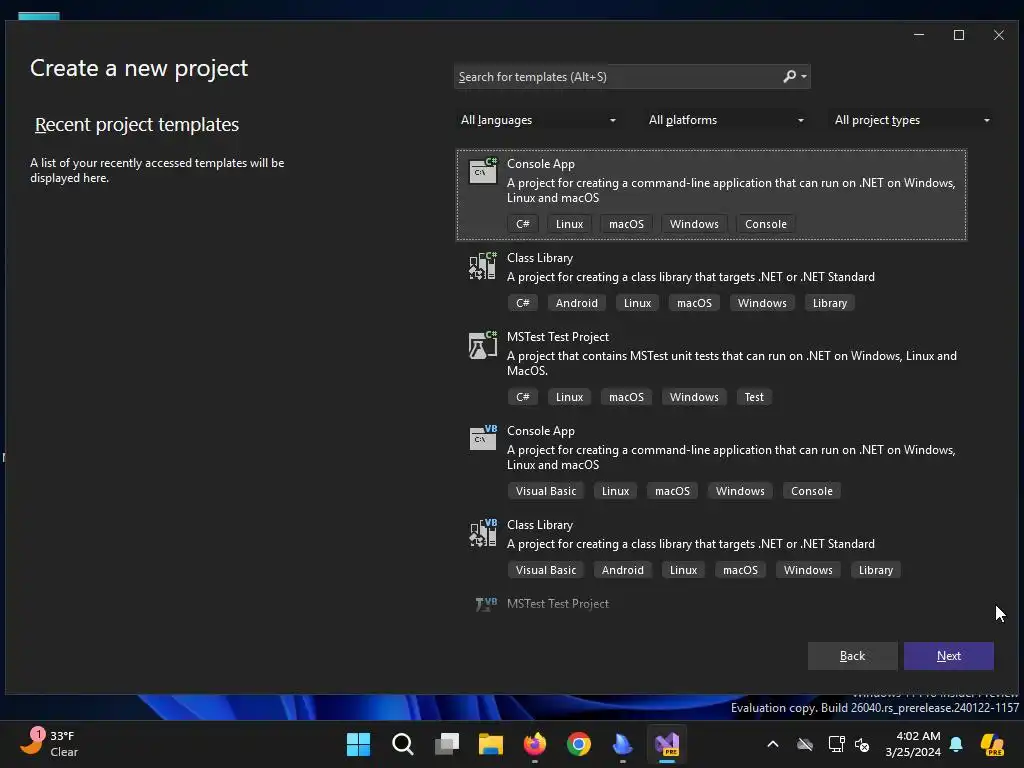Open the All project types dropdown
This screenshot has width=1024, height=768.
[x=912, y=120]
